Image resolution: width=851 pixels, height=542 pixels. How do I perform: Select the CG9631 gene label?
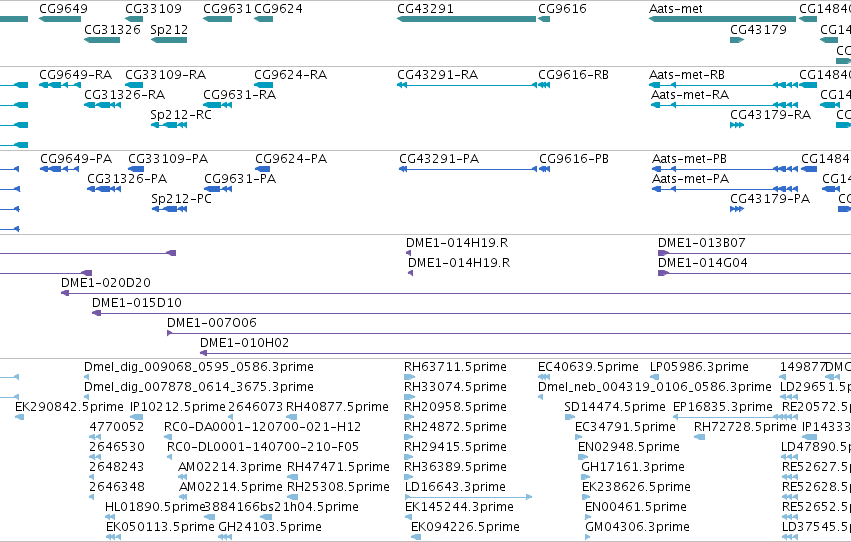pyautogui.click(x=227, y=9)
